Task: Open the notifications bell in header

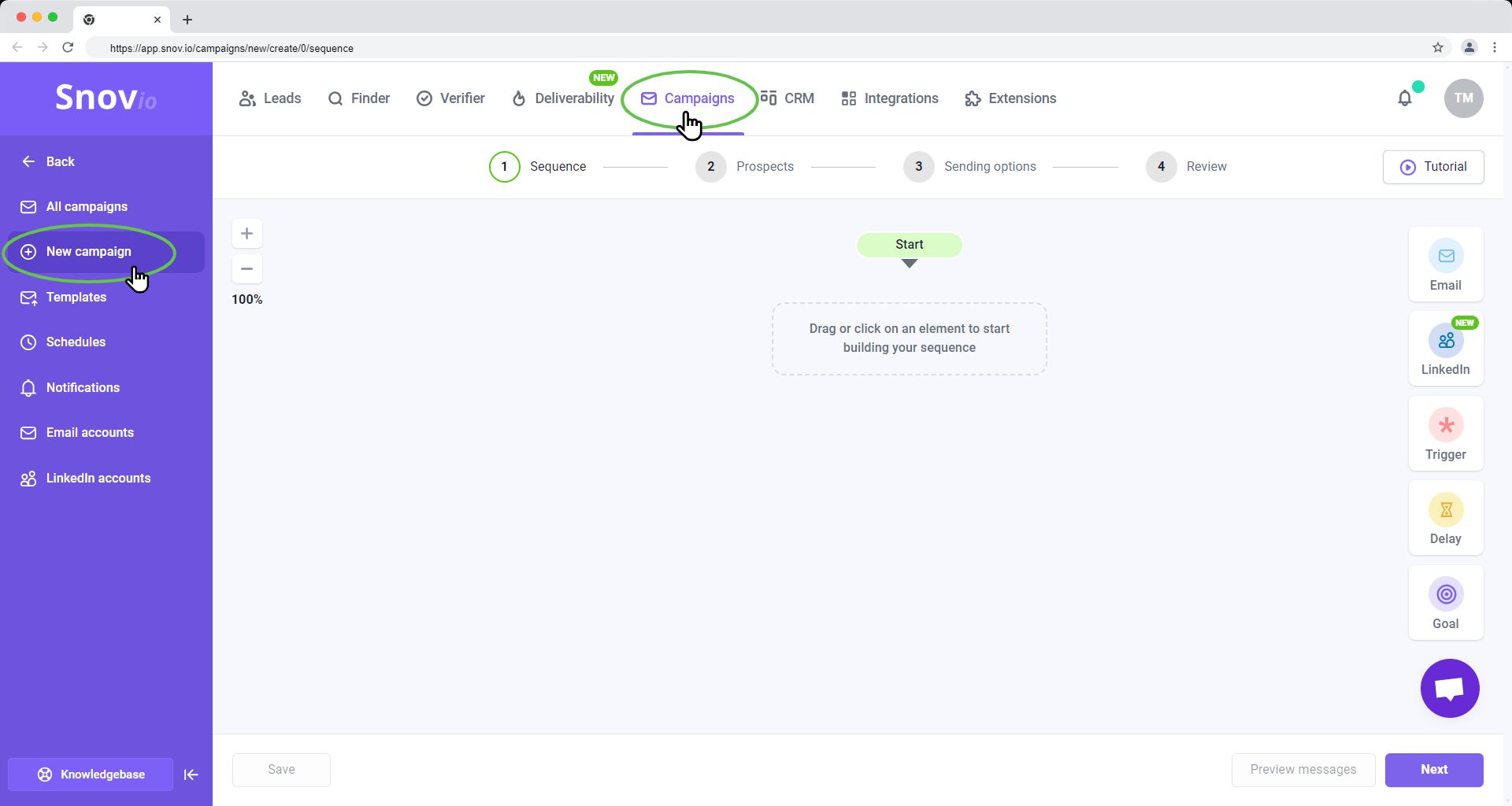Action: coord(1404,98)
